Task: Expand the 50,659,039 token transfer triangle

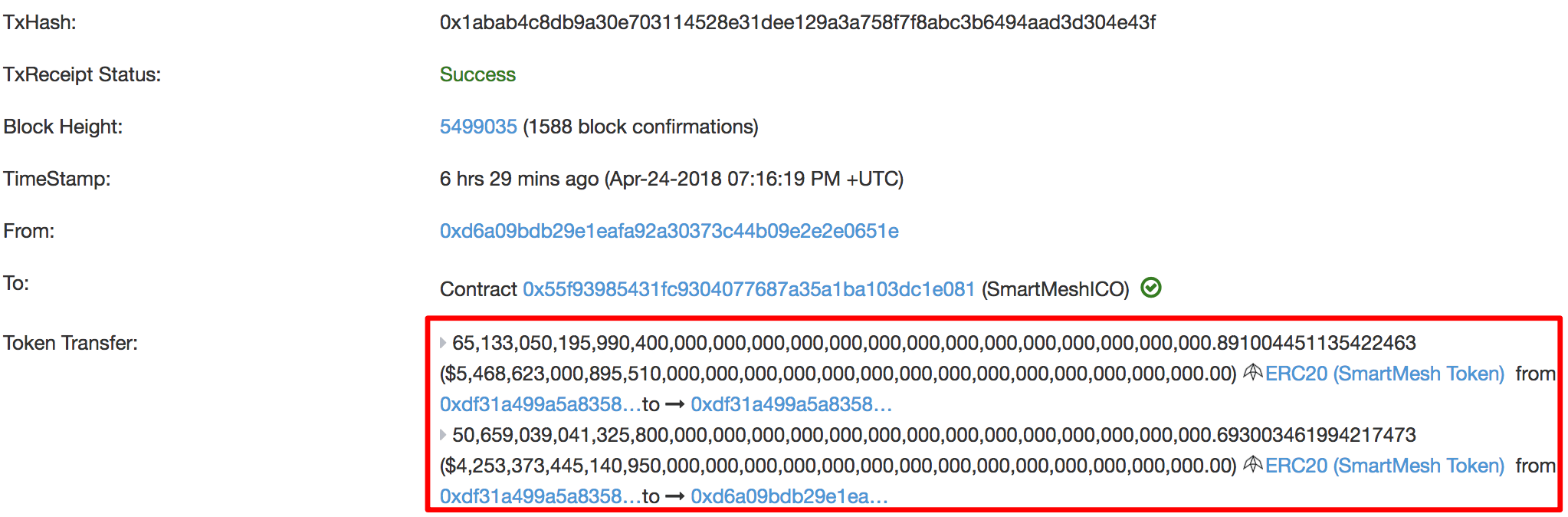Action: 443,435
